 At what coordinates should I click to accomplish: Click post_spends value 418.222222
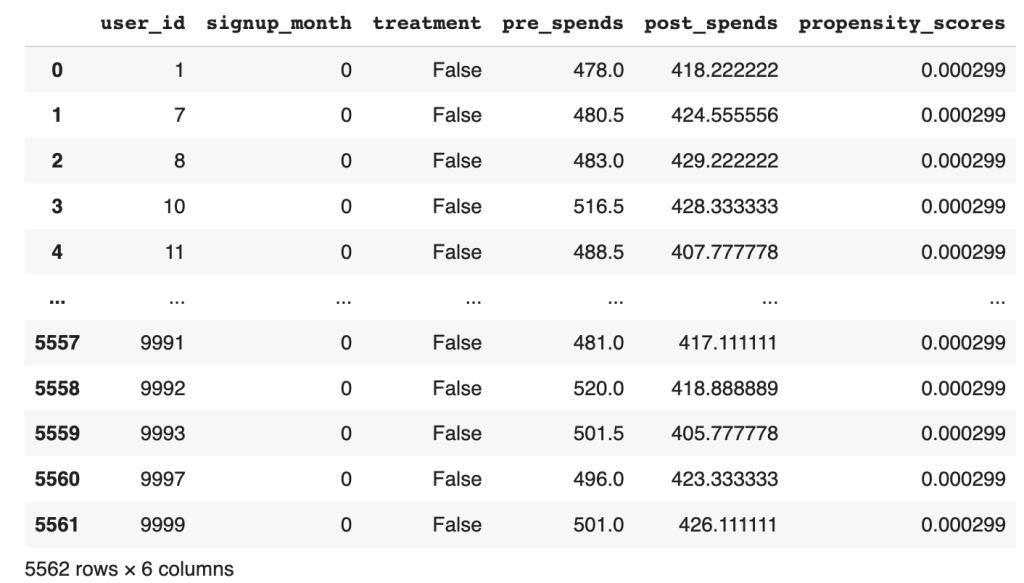[718, 70]
